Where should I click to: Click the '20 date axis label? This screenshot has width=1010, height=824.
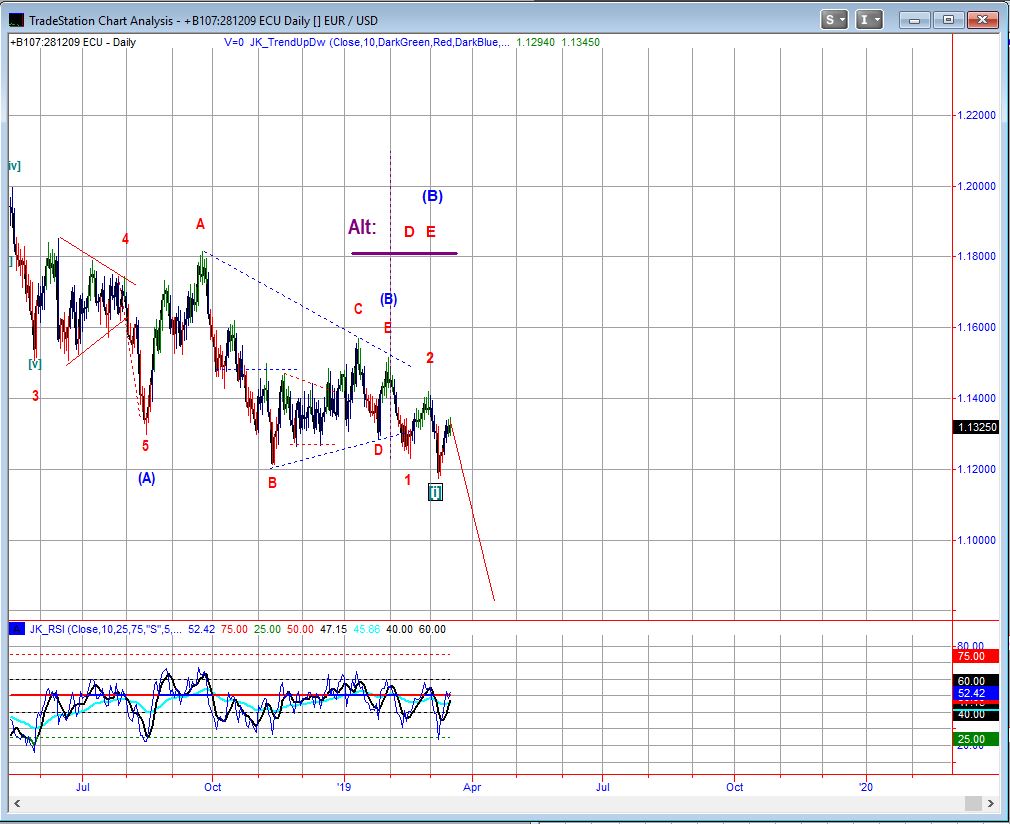pyautogui.click(x=866, y=787)
